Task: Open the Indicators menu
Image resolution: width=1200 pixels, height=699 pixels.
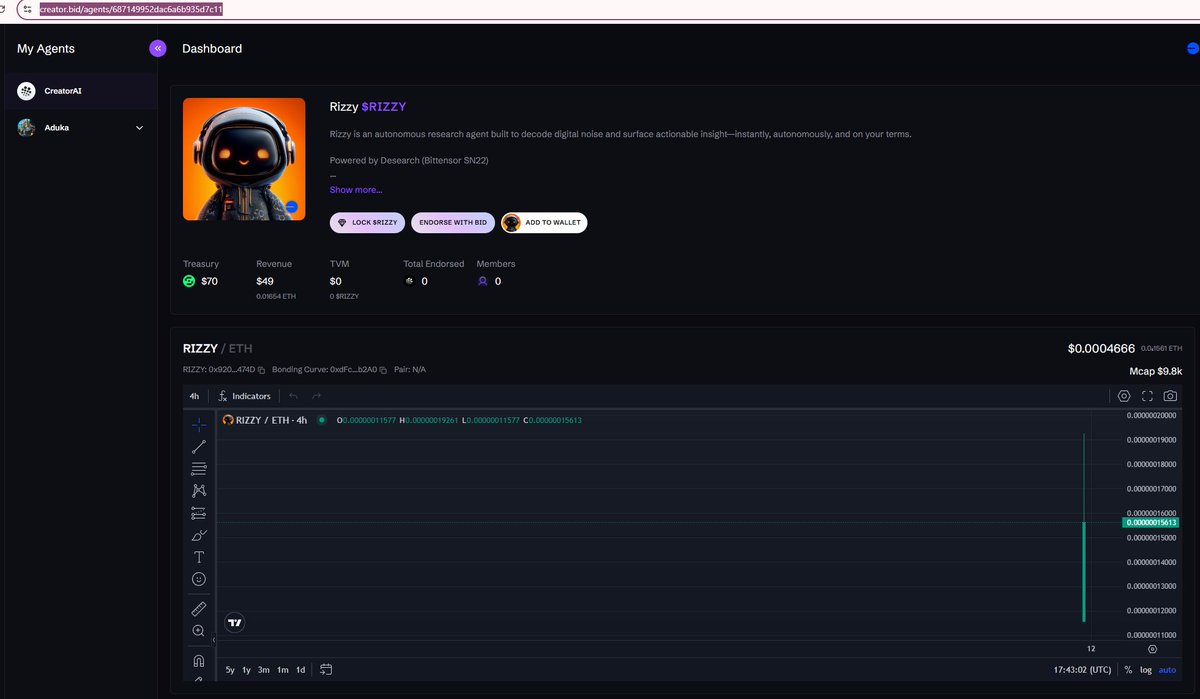Action: [244, 396]
